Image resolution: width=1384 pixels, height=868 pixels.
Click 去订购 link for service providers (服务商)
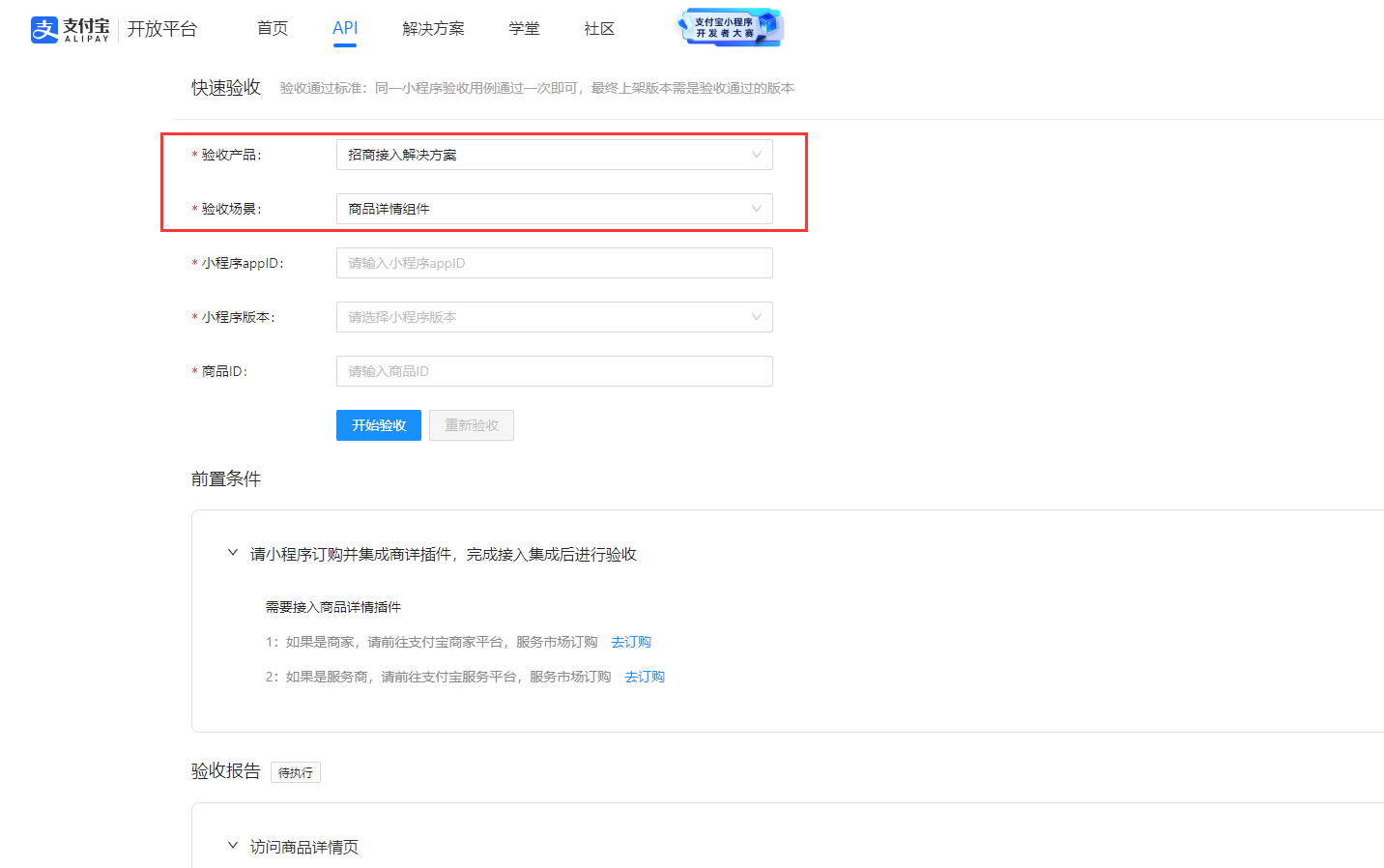click(x=645, y=677)
